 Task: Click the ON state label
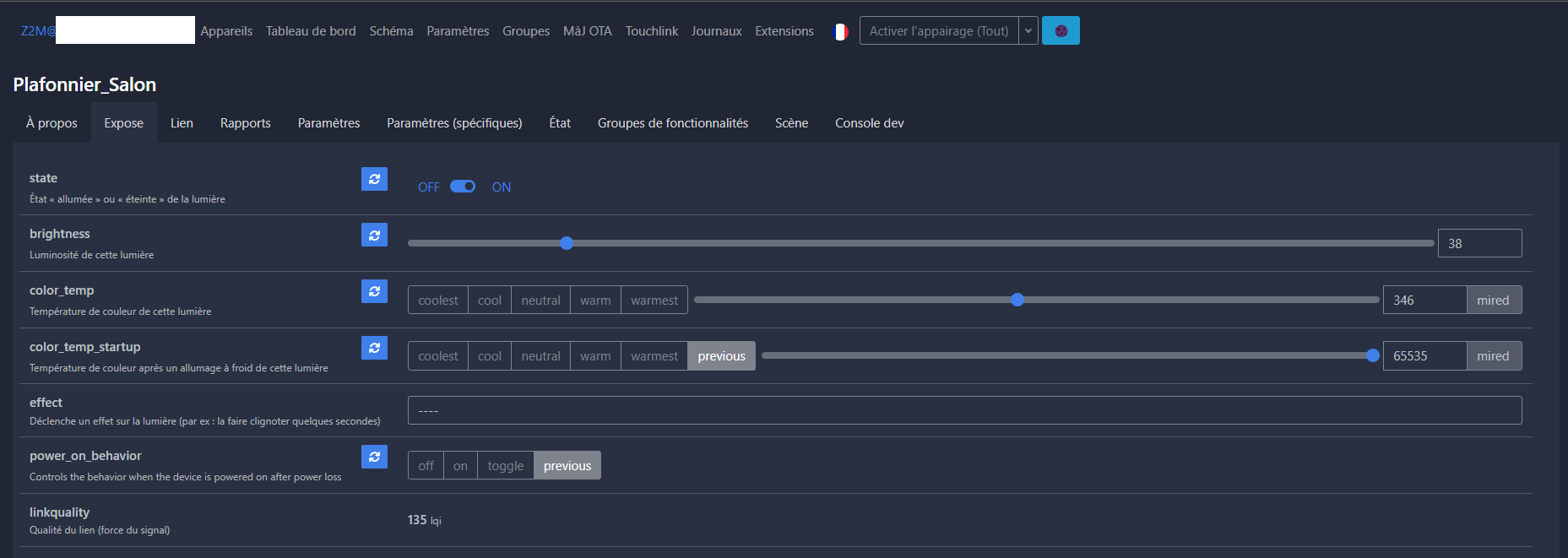click(502, 187)
